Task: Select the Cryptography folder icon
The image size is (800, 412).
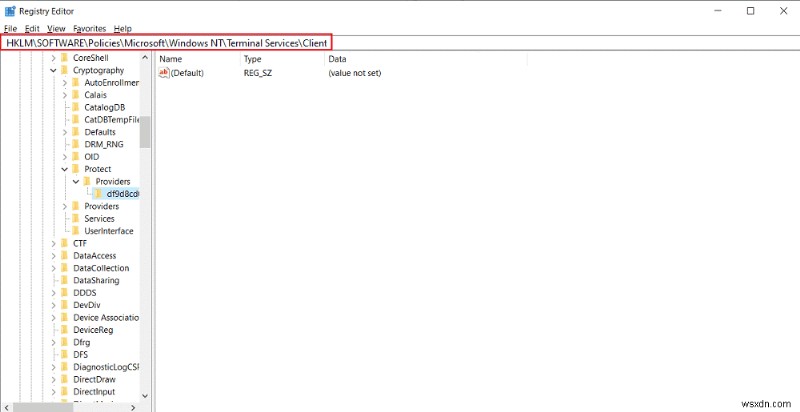Action: pos(64,70)
